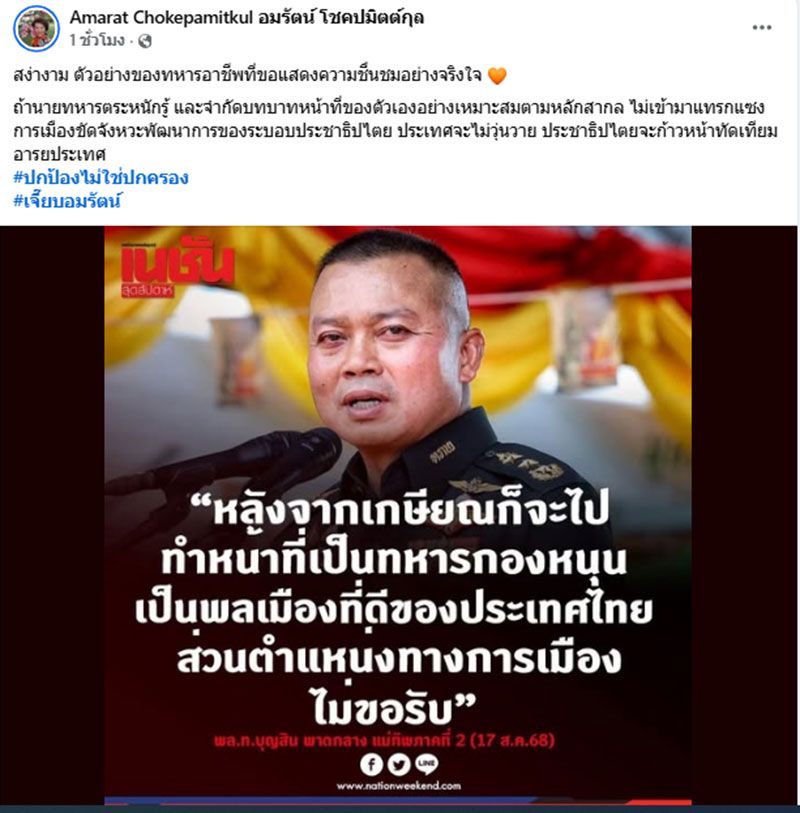The width and height of the screenshot is (800, 813).
Task: Open the #ปกป้องไม่ใช่ปกครอง hashtag
Action: pos(101,178)
